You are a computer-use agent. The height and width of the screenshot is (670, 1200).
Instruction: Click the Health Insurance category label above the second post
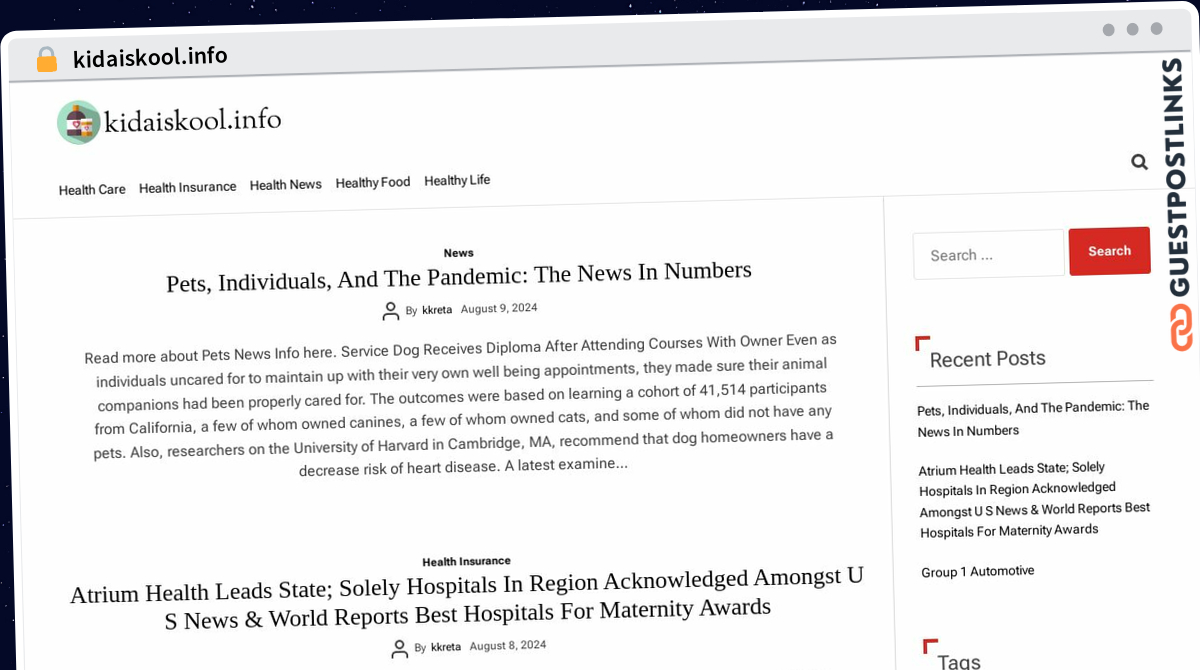pyautogui.click(x=466, y=562)
